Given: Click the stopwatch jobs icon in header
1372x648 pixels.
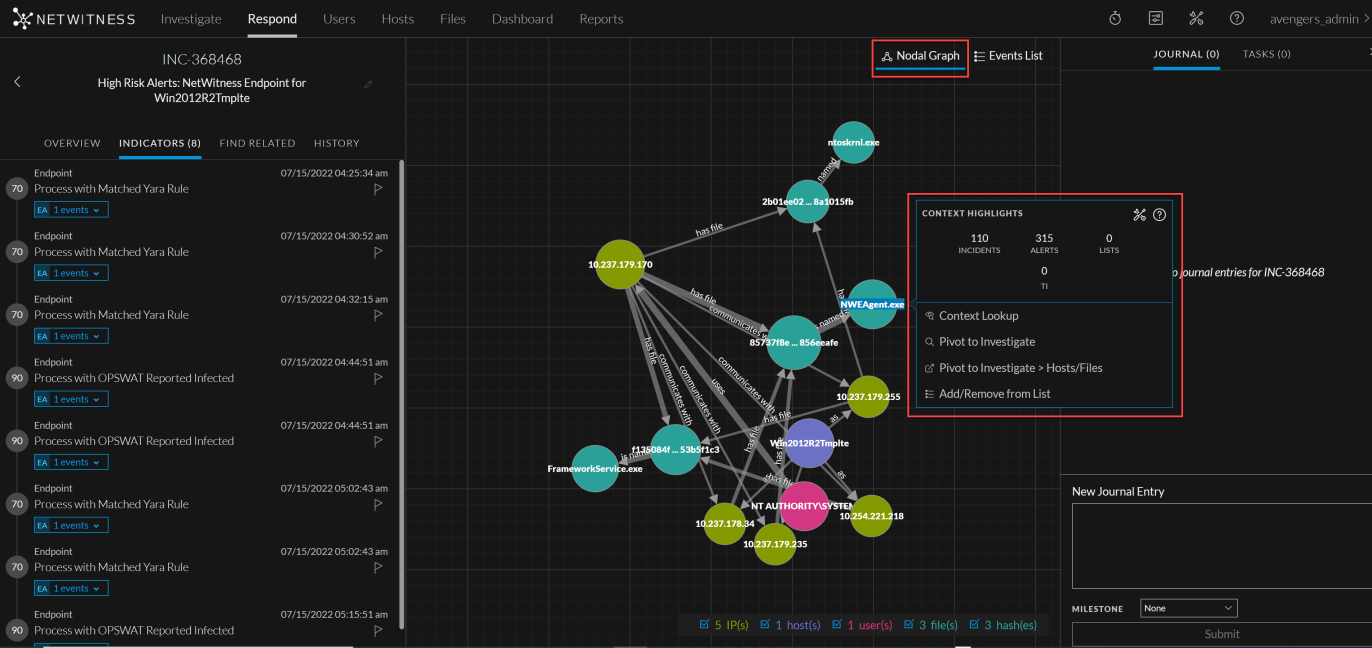Looking at the screenshot, I should [x=1115, y=19].
